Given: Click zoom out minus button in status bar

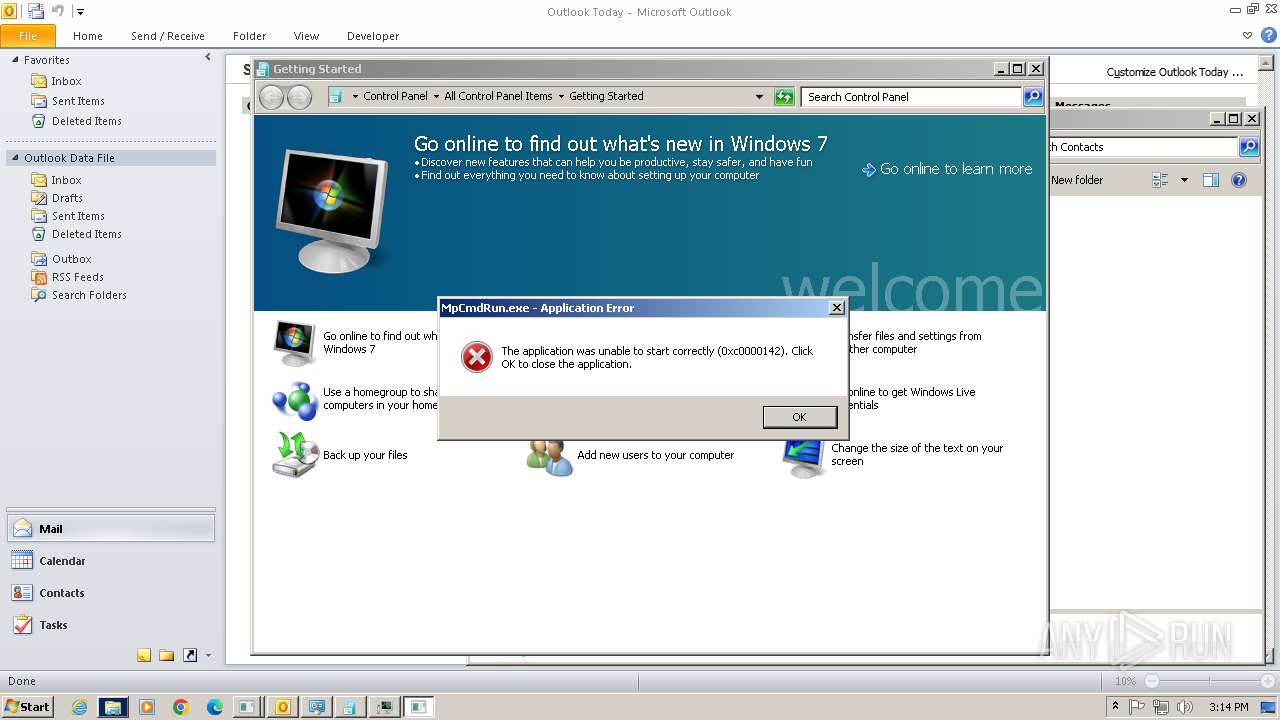Looking at the screenshot, I should 1152,681.
